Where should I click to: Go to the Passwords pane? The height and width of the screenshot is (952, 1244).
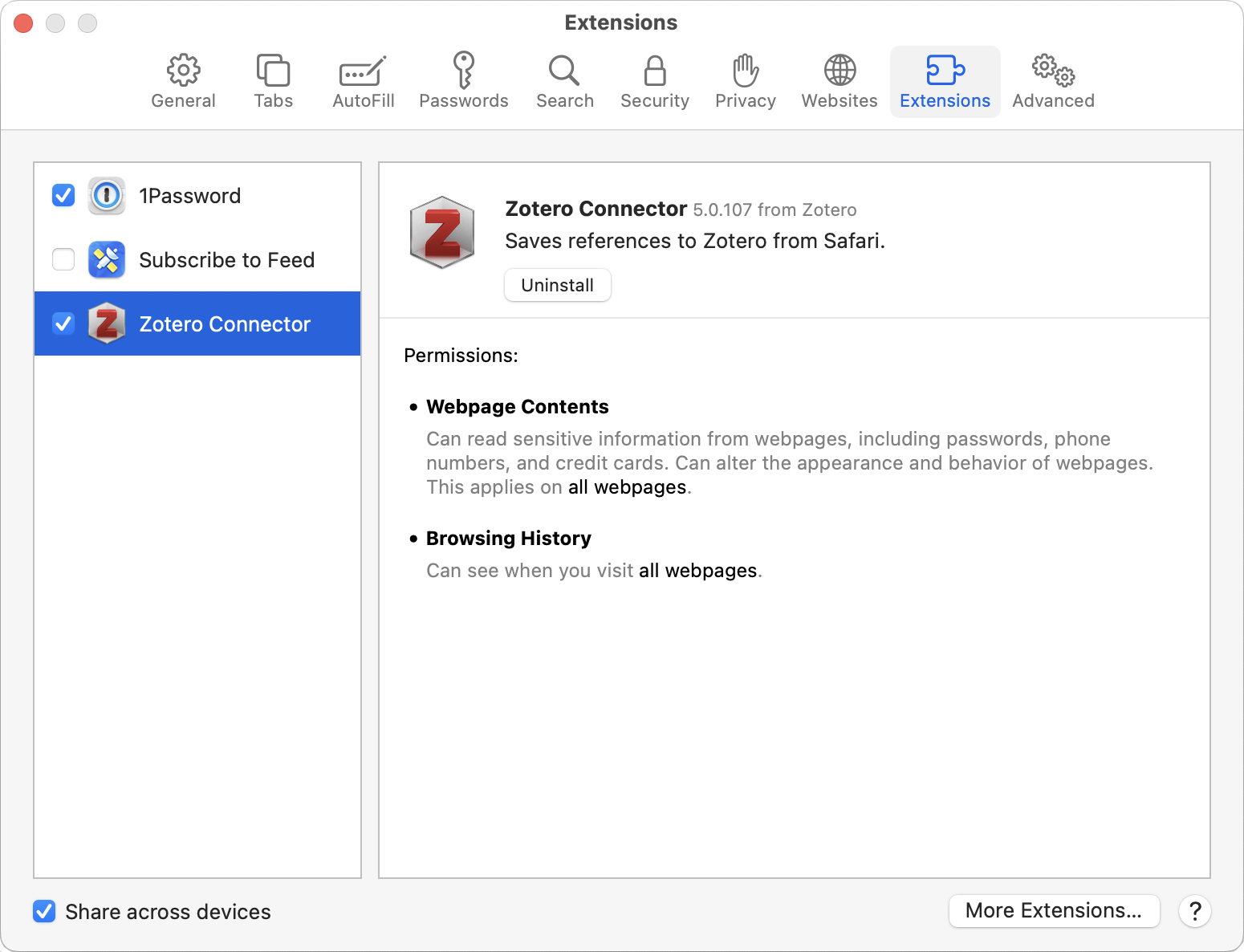click(x=463, y=82)
